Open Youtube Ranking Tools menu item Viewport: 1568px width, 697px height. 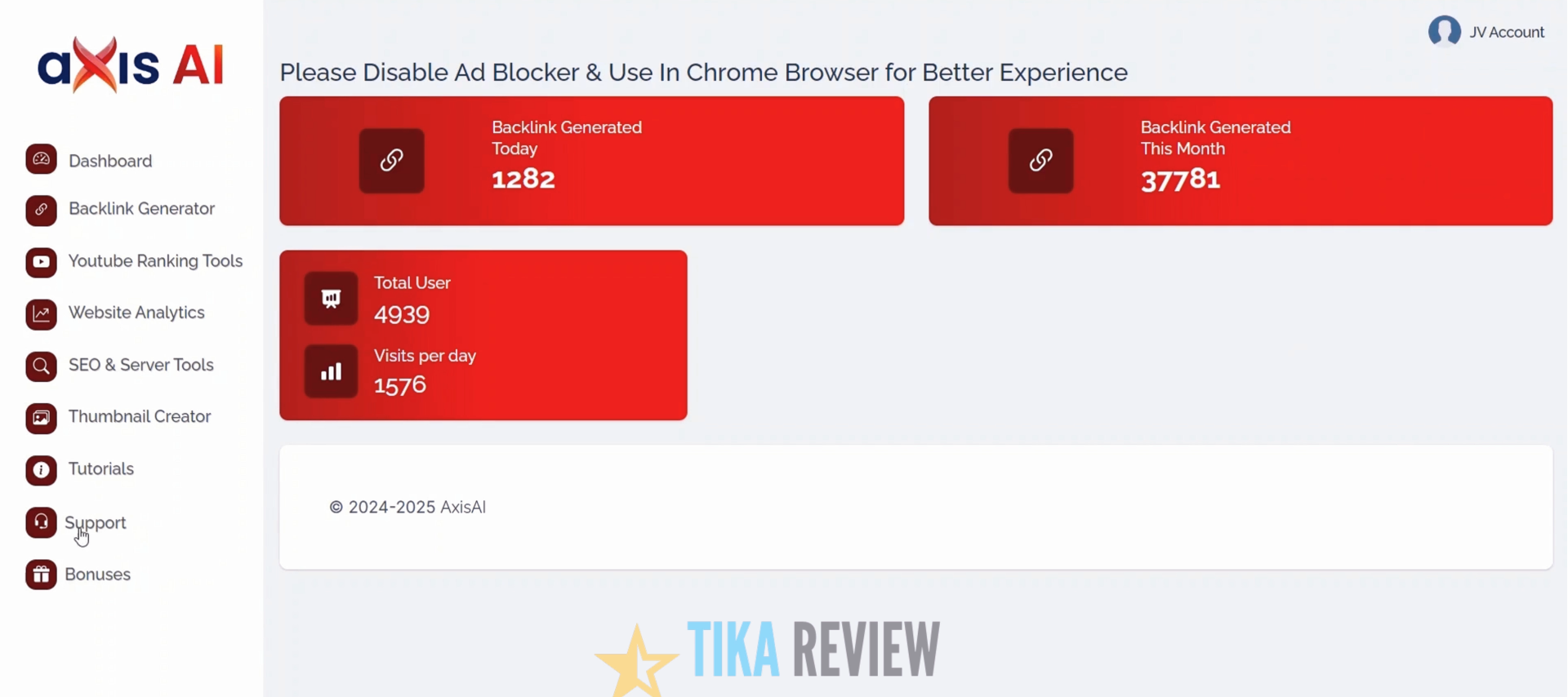155,261
